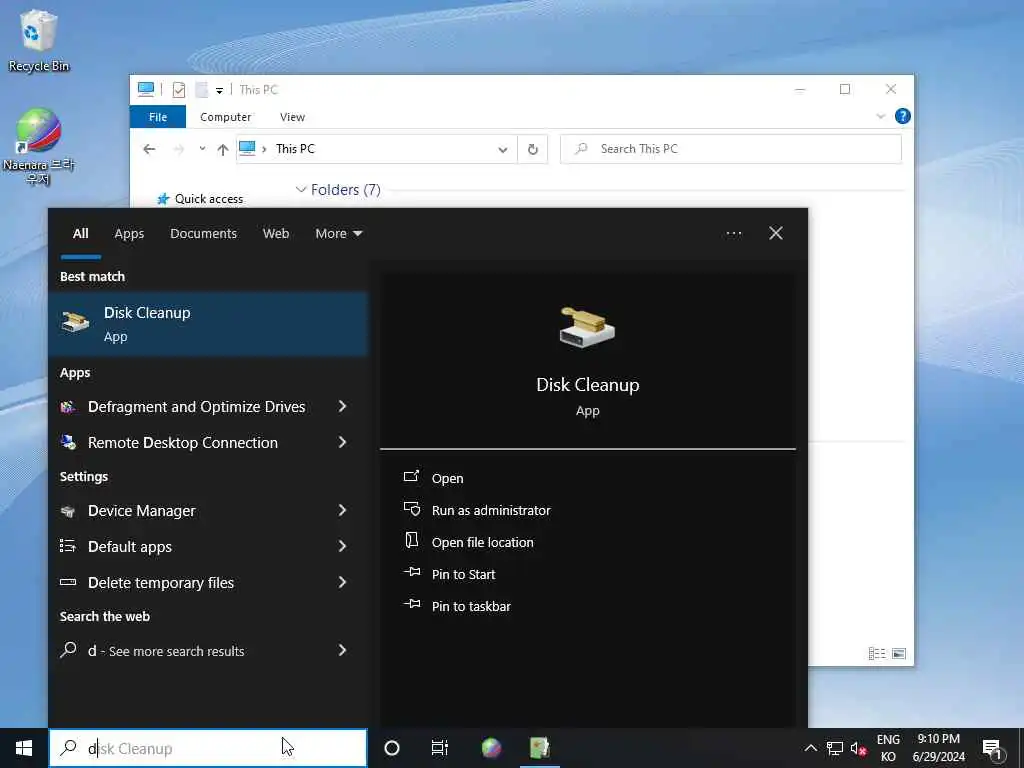Click the File Explorer help question icon

[903, 116]
